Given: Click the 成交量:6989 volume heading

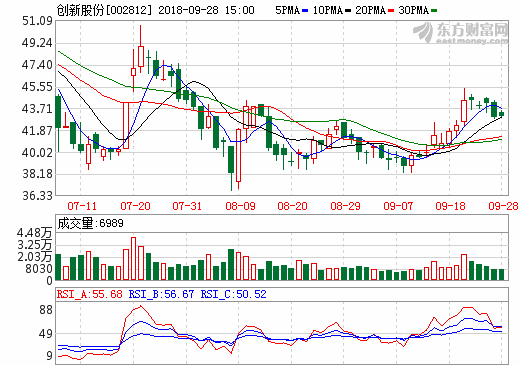Looking at the screenshot, I should tap(90, 223).
